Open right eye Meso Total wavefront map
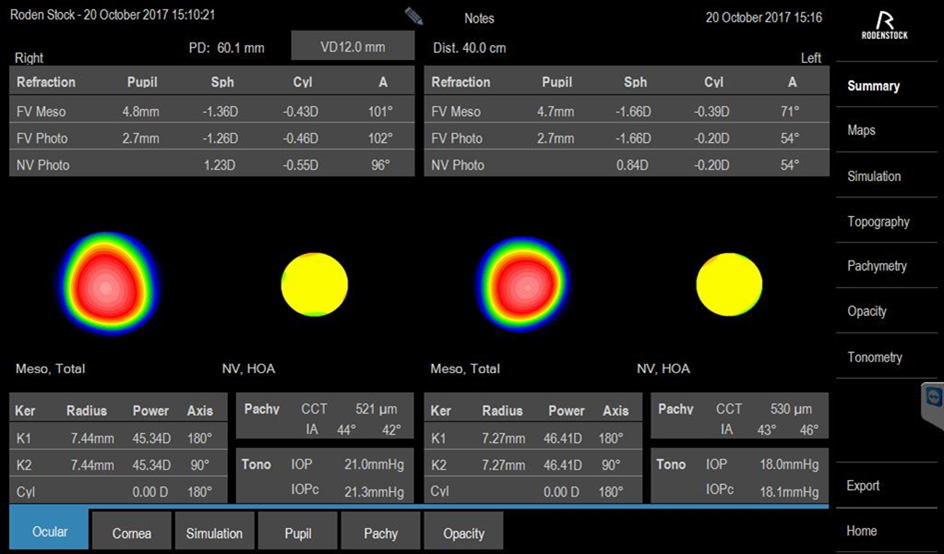Image resolution: width=944 pixels, height=554 pixels. tap(109, 284)
